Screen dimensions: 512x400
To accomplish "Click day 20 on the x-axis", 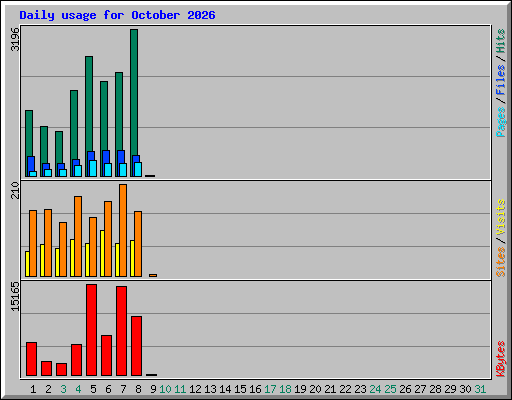I will click(315, 389).
